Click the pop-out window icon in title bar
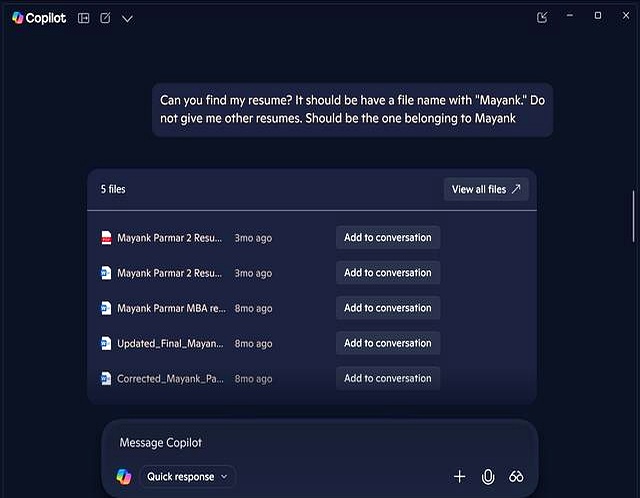This screenshot has height=498, width=640. click(542, 17)
